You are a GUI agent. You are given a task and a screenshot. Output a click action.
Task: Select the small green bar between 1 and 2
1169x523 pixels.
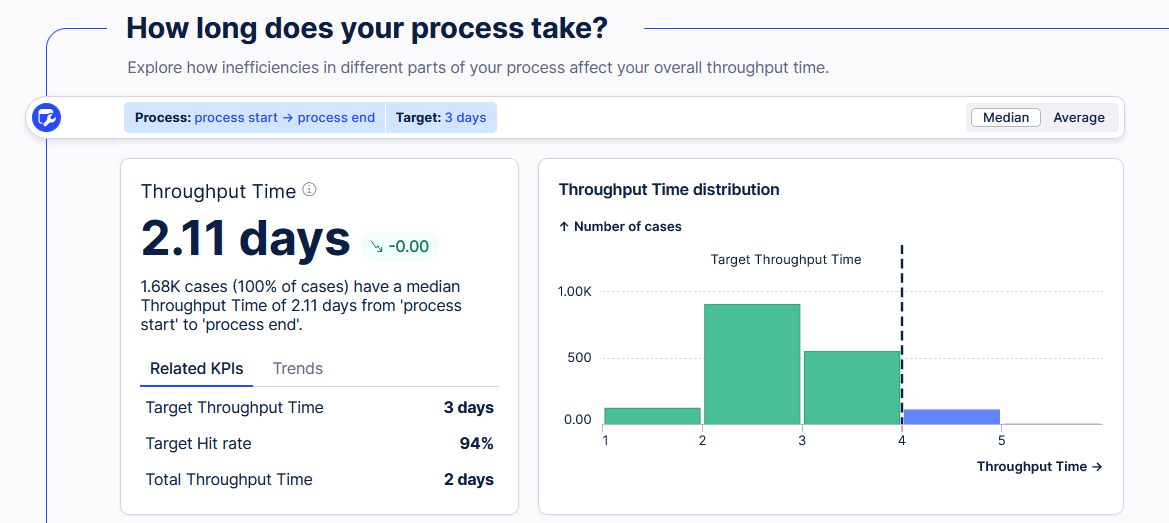pos(652,416)
